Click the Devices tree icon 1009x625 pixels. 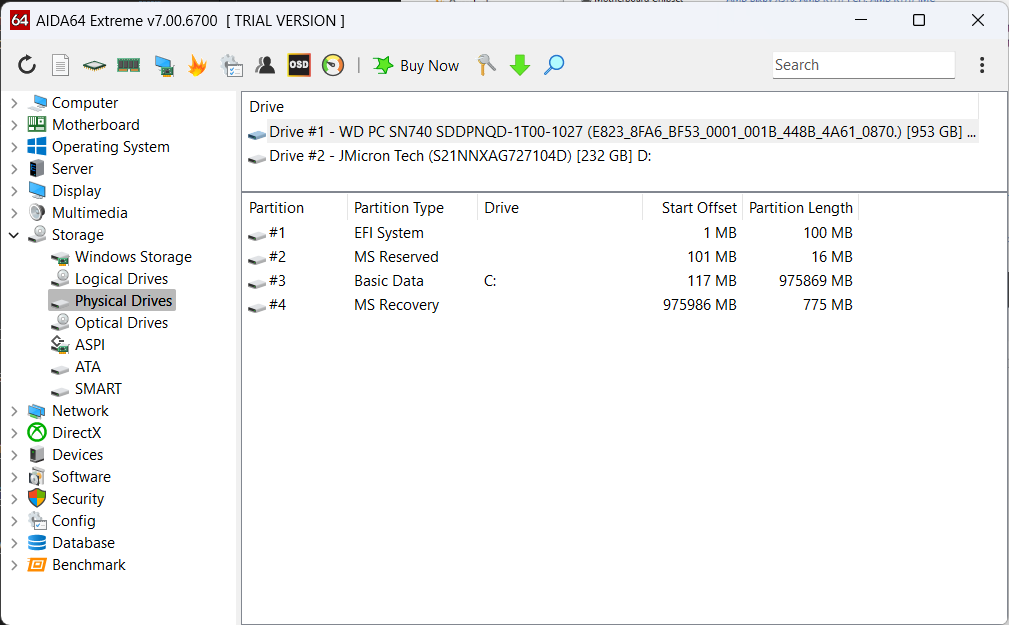pyautogui.click(x=37, y=455)
